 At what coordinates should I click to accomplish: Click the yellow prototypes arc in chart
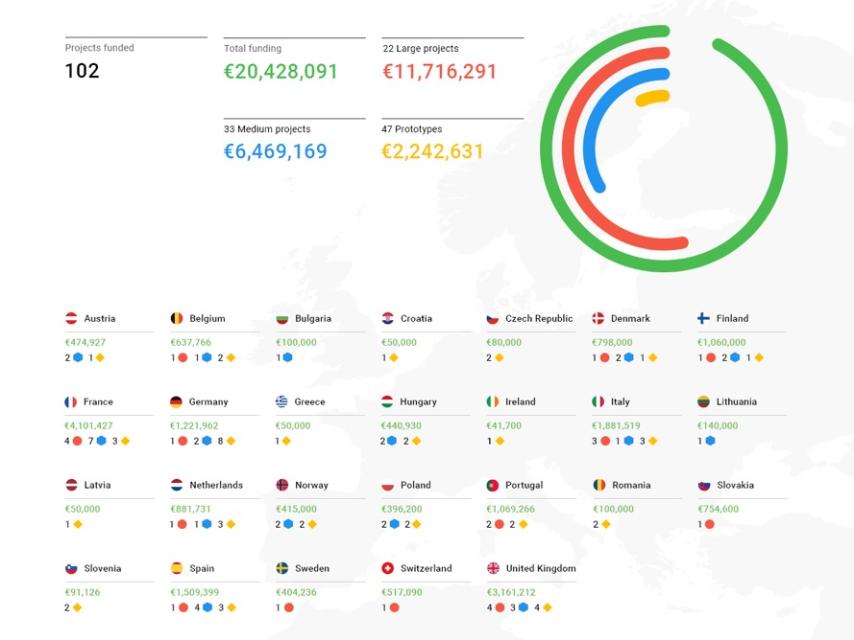click(x=653, y=98)
